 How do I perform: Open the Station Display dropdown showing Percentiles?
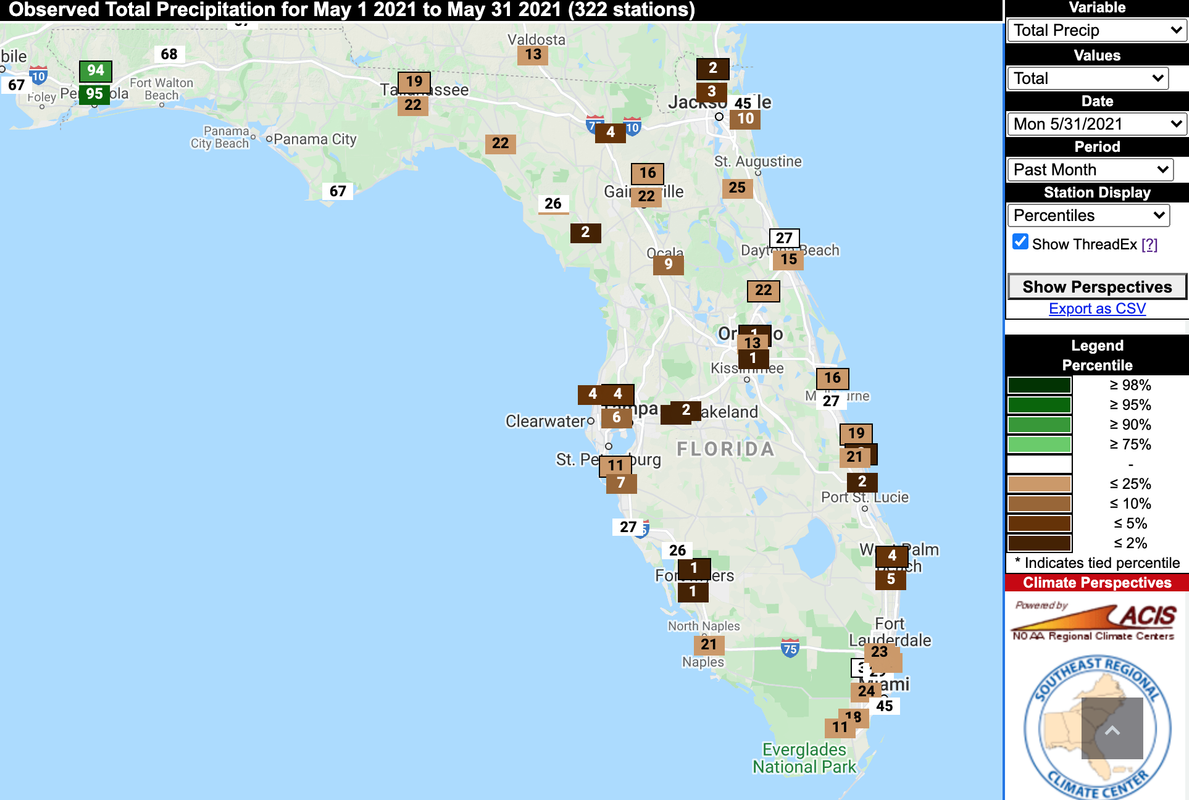pyautogui.click(x=1087, y=215)
